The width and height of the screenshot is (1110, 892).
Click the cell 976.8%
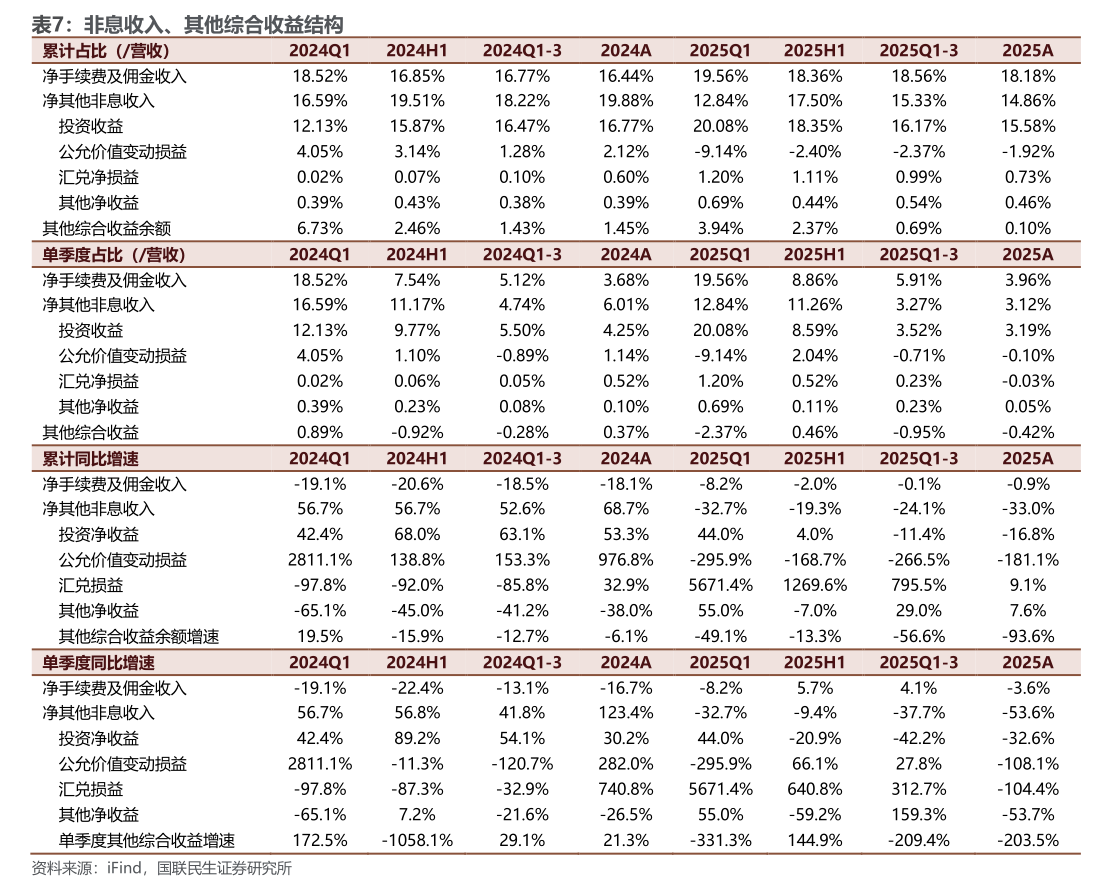[626, 560]
